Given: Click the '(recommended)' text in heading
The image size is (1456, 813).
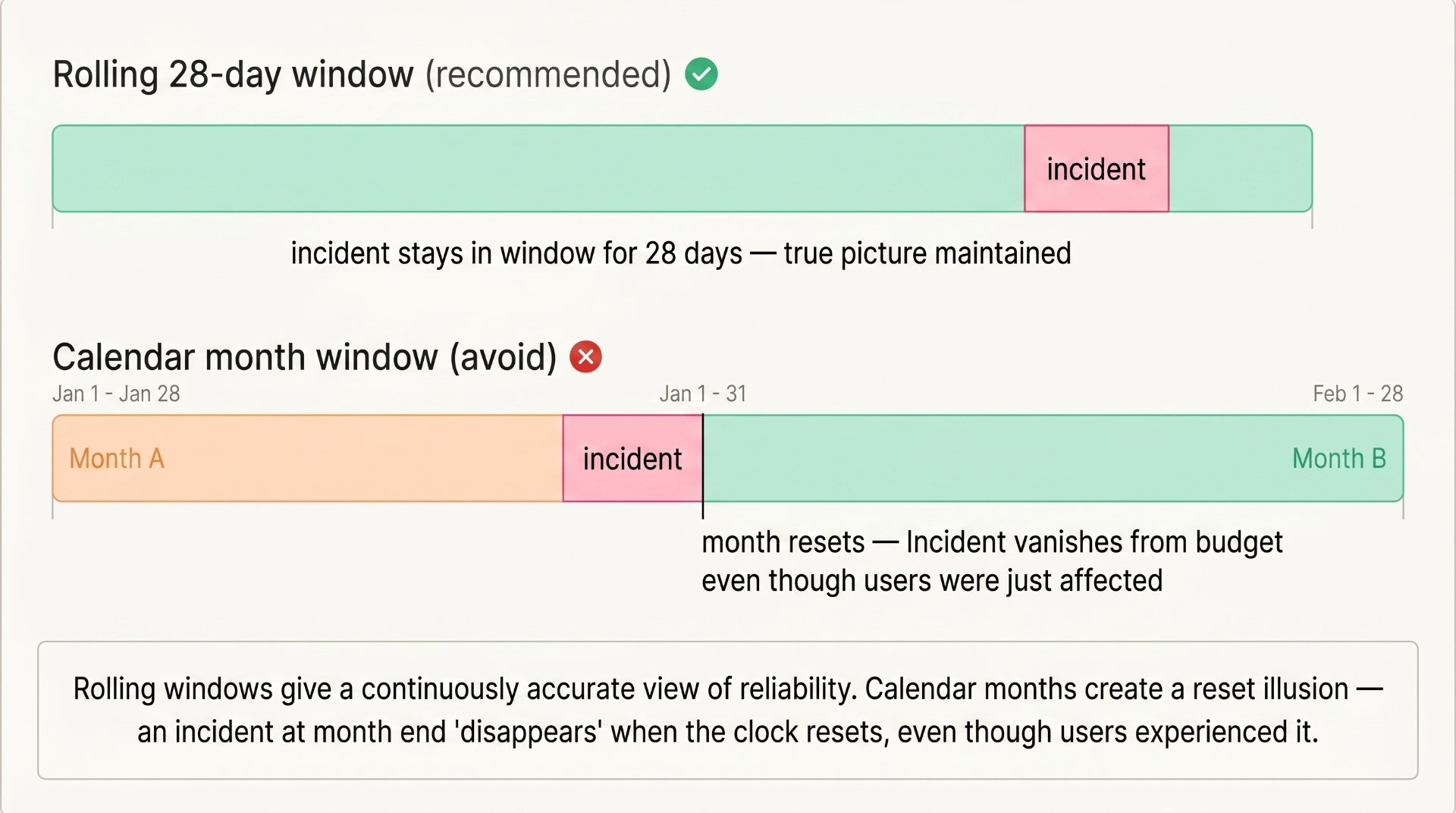Looking at the screenshot, I should coord(548,75).
